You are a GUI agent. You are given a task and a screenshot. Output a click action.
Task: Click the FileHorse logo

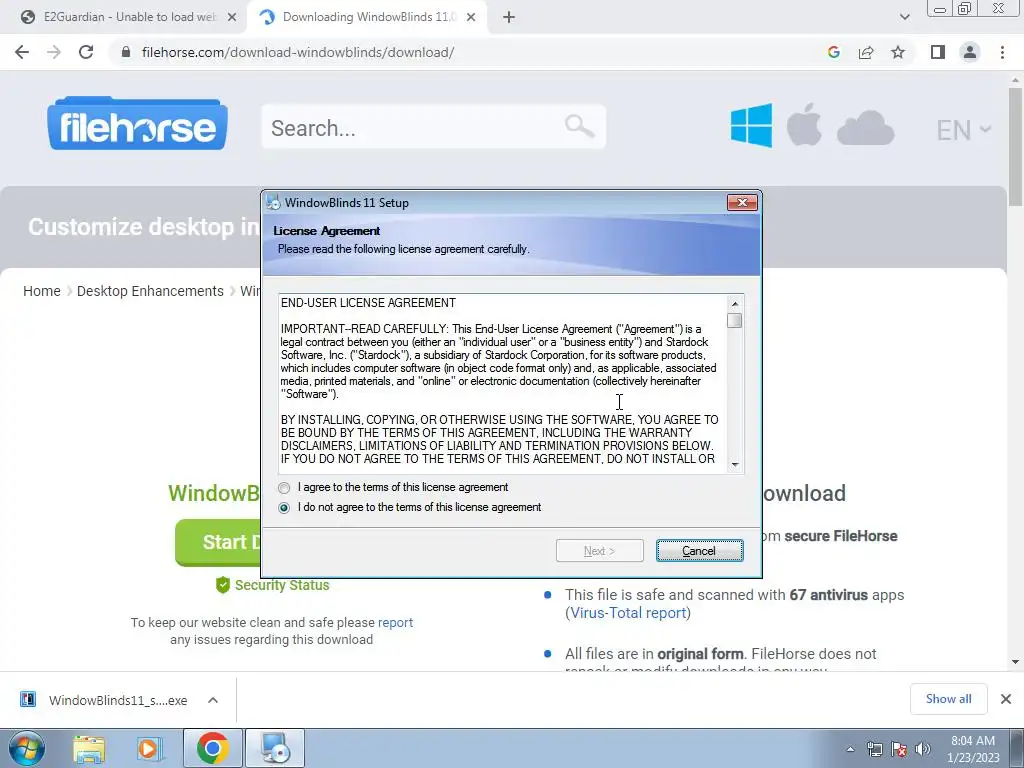coord(137,124)
